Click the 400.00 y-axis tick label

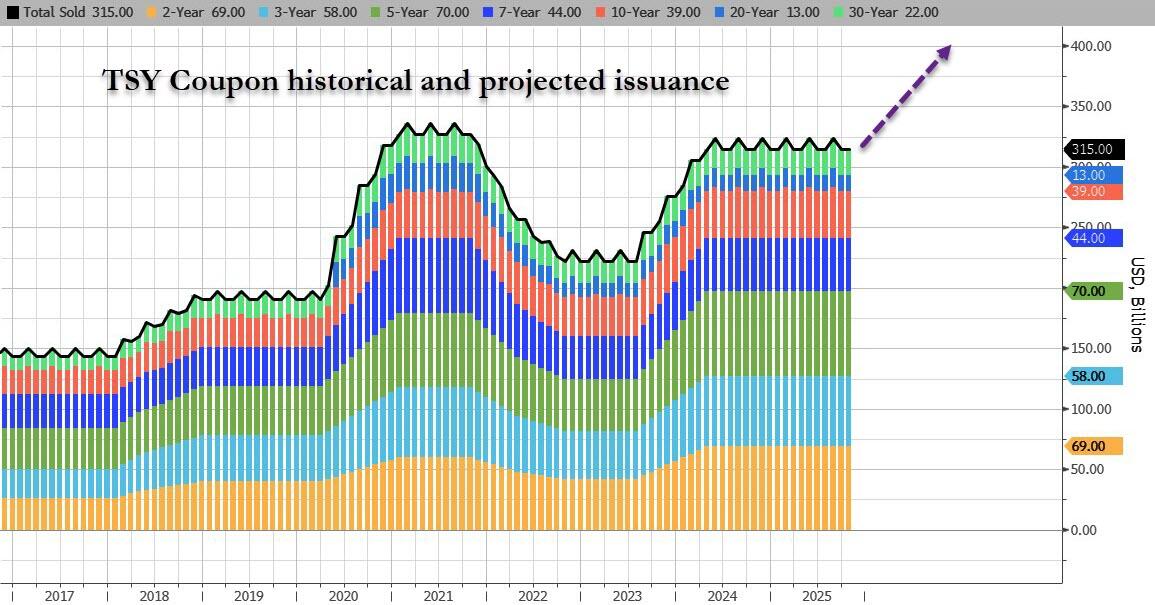[1090, 46]
